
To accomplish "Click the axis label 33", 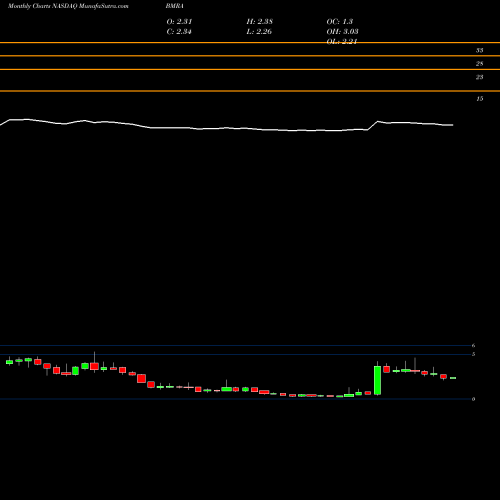I will click(x=479, y=50).
